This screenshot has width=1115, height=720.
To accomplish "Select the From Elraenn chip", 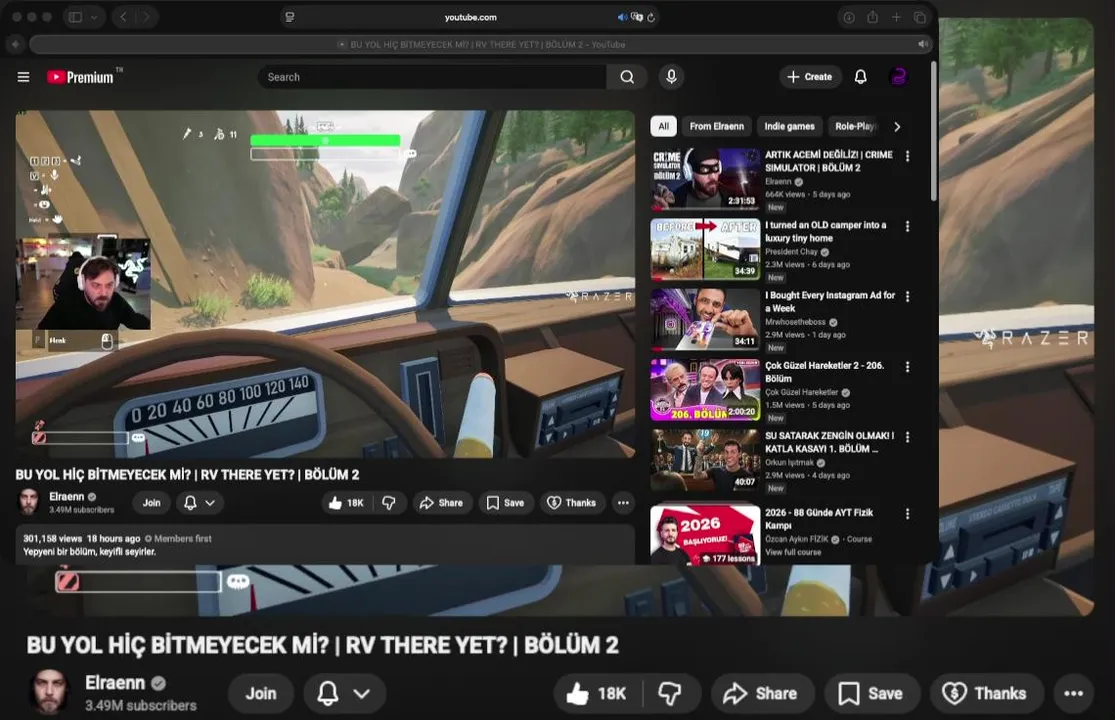I will click(717, 127).
